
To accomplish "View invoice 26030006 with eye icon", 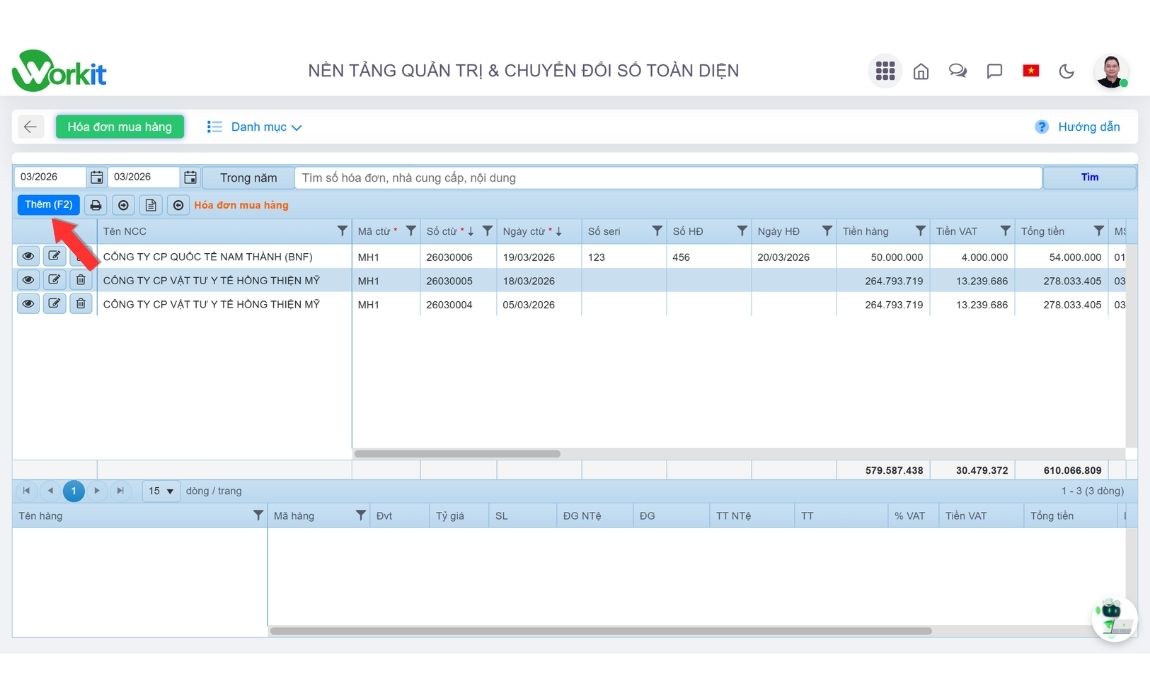I will [x=28, y=257].
